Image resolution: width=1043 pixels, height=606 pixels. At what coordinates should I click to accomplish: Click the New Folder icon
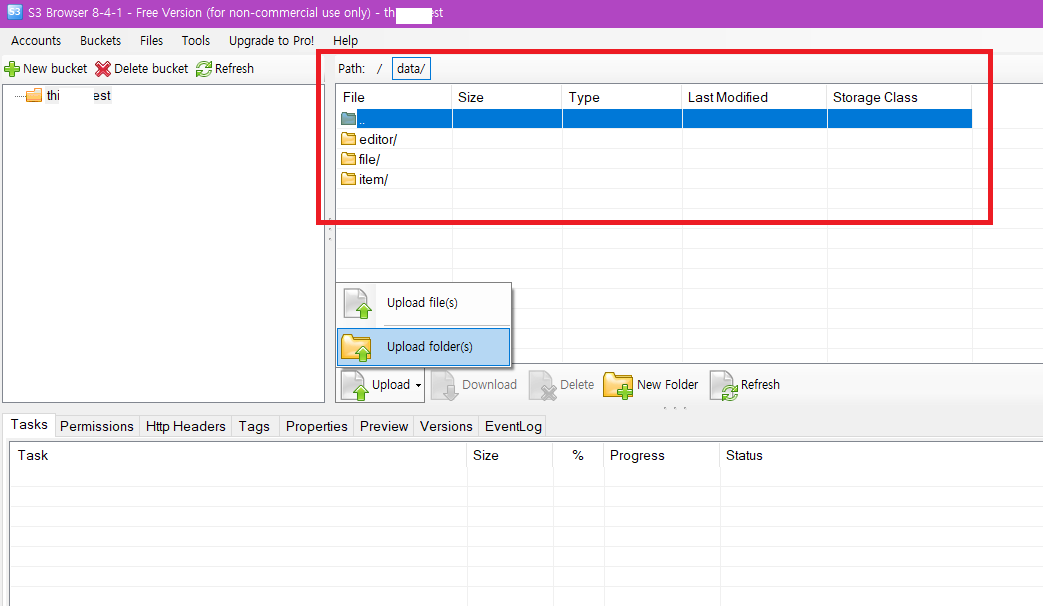pyautogui.click(x=618, y=385)
